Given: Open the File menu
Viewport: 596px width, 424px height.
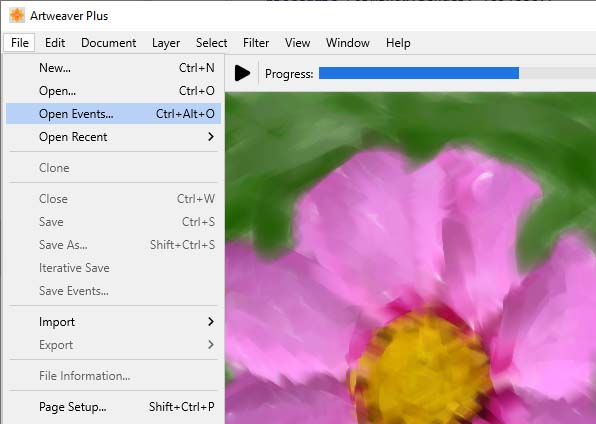Looking at the screenshot, I should 20,43.
